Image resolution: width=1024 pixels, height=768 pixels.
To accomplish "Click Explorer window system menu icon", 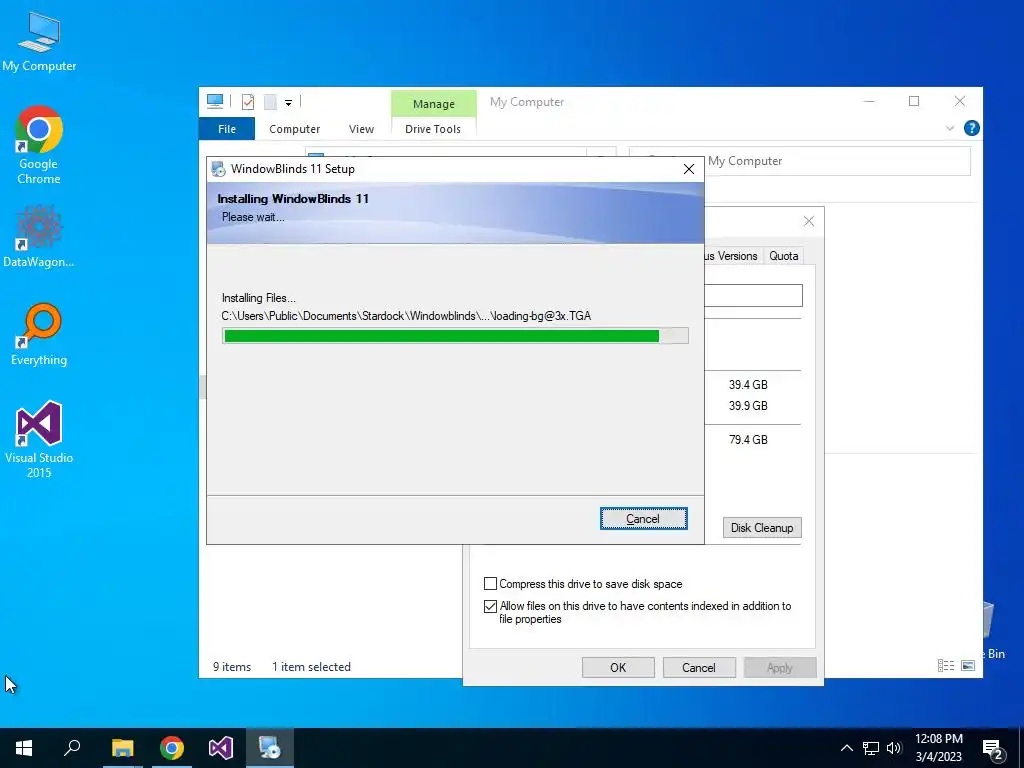I will click(x=215, y=101).
